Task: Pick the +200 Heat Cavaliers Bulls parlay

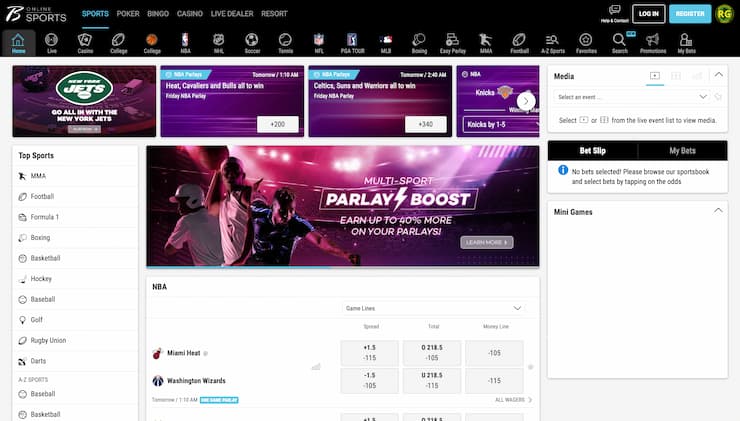Action: tap(278, 124)
